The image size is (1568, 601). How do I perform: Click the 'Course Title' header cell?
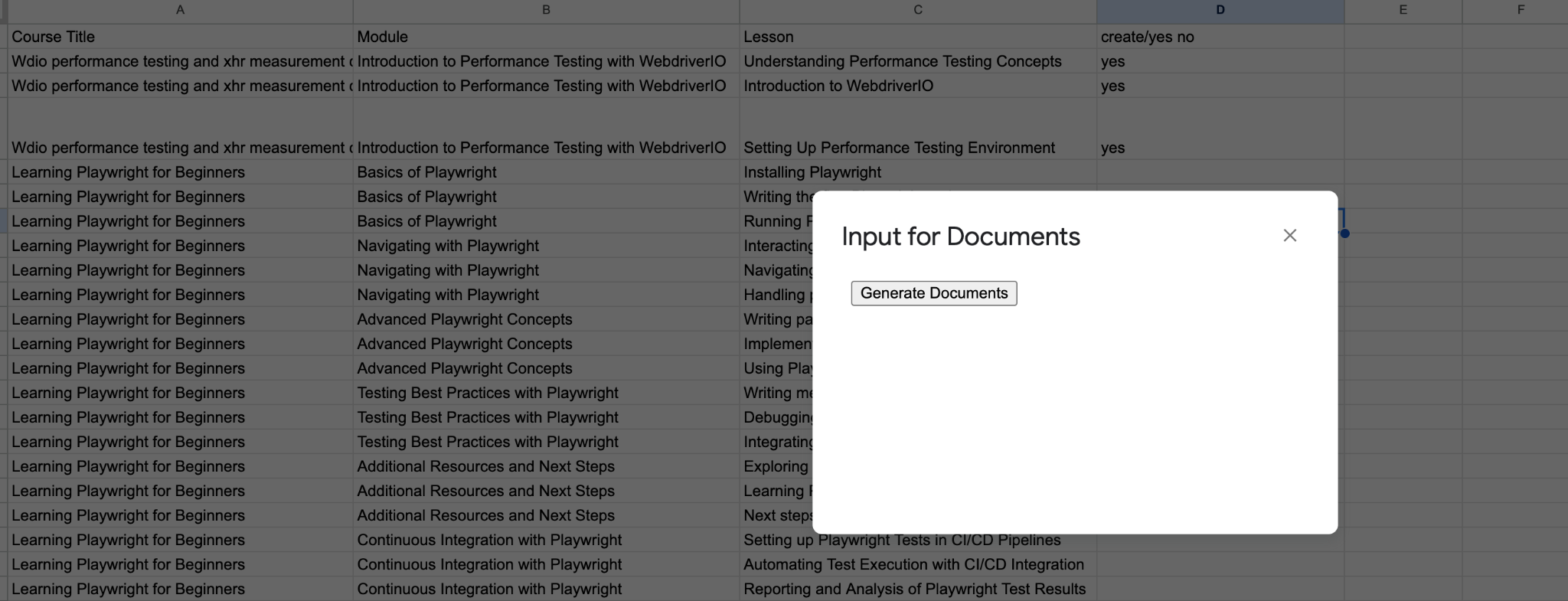coord(181,37)
